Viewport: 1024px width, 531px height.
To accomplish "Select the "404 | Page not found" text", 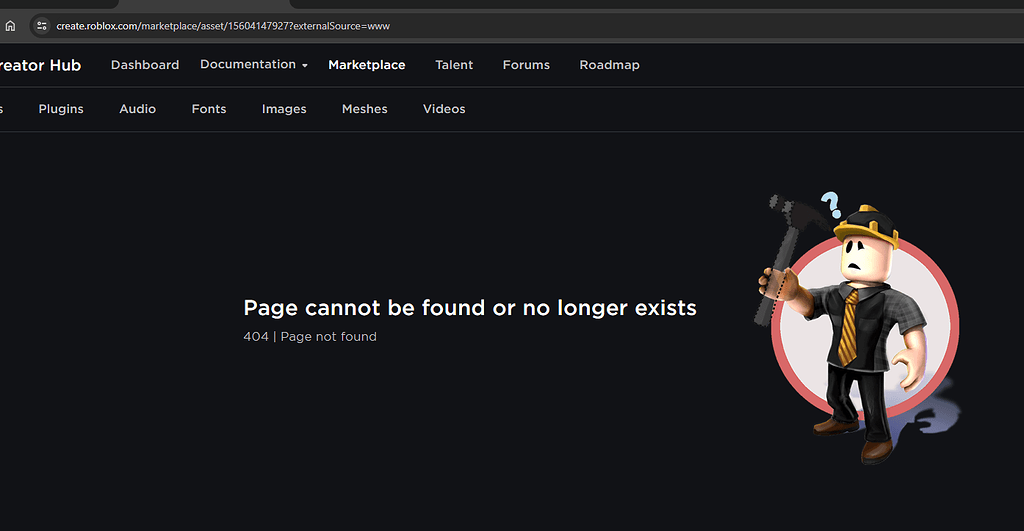I will (310, 336).
